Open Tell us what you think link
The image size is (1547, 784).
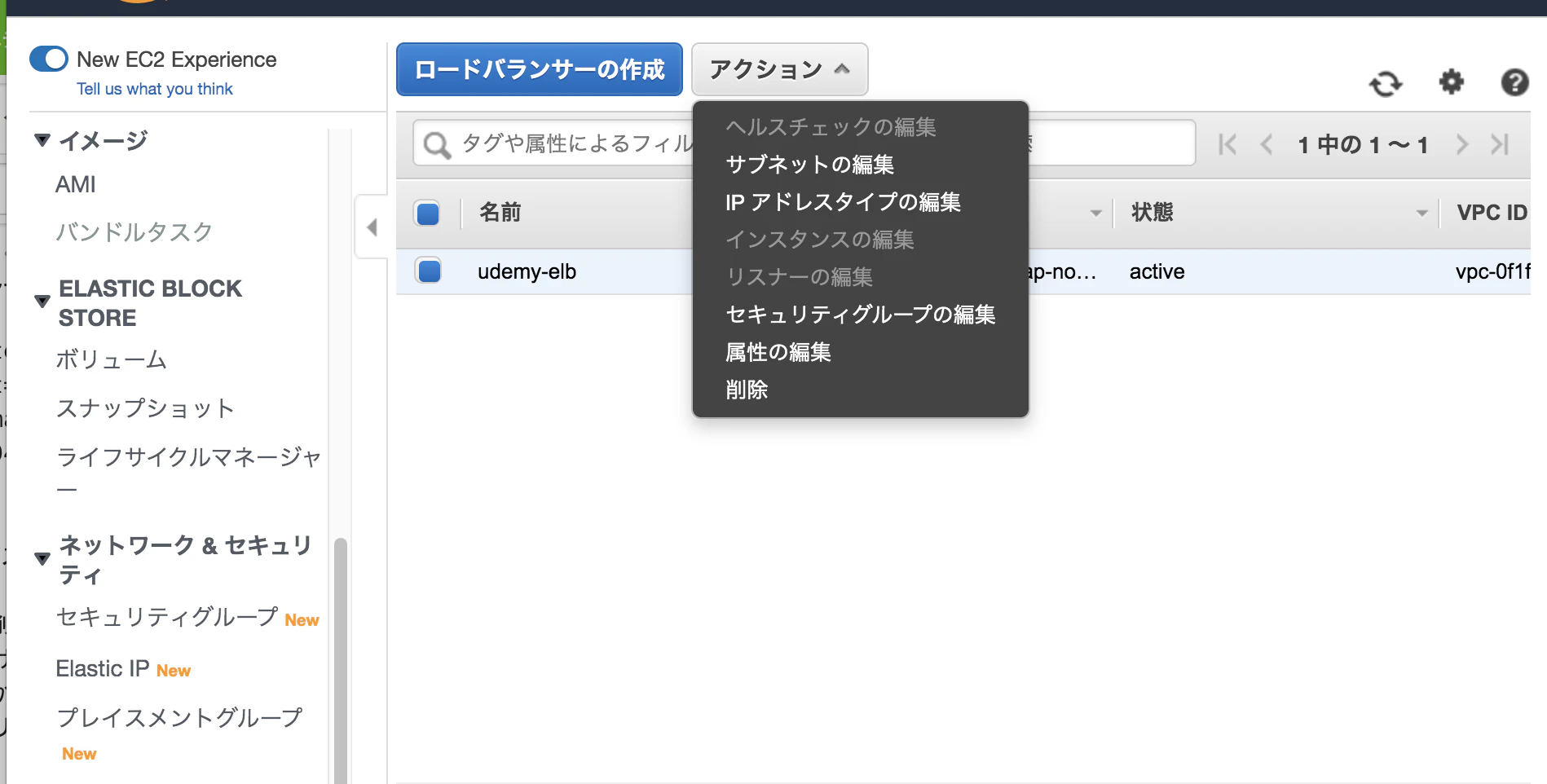(x=155, y=89)
